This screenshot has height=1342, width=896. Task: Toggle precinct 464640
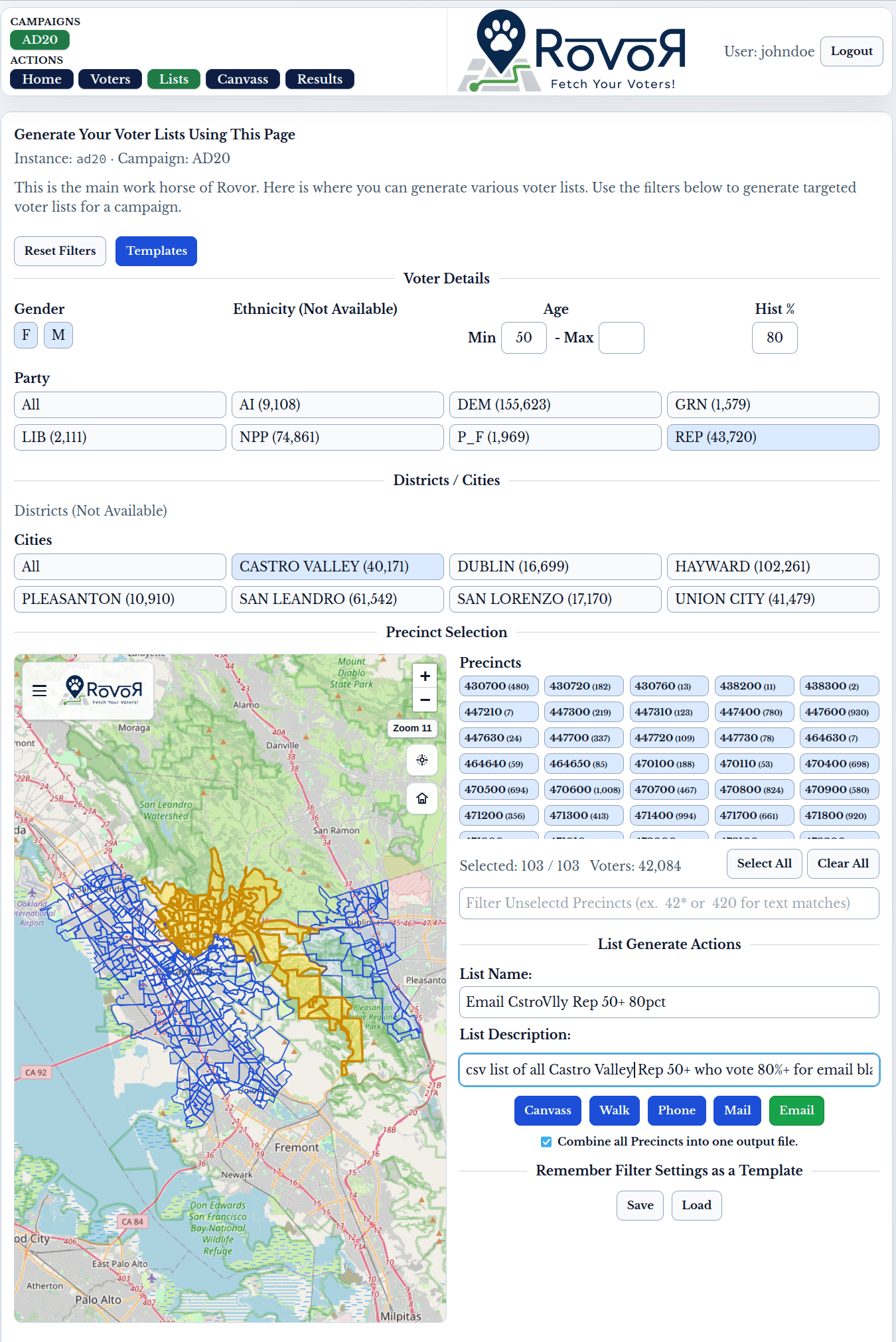point(498,764)
